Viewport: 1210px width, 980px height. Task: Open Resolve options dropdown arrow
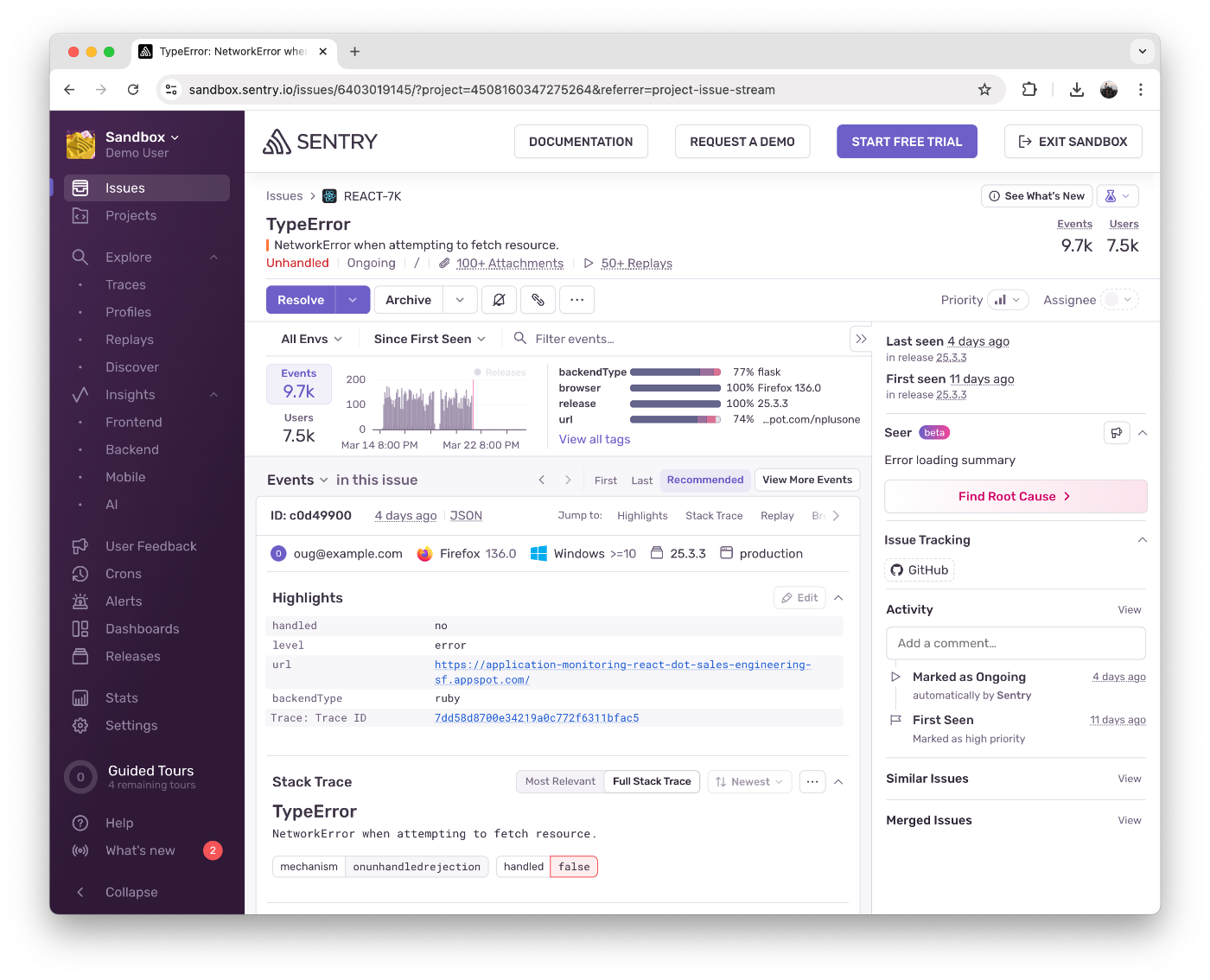pyautogui.click(x=353, y=300)
